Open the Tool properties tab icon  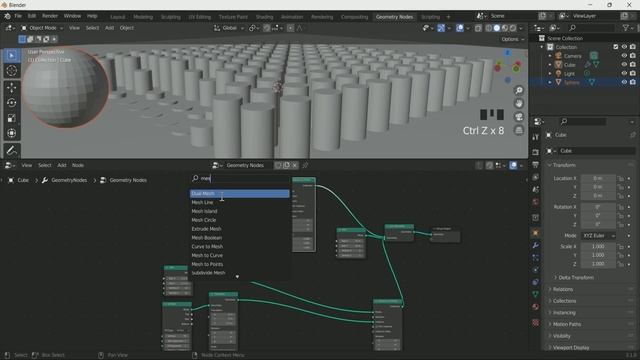536,137
